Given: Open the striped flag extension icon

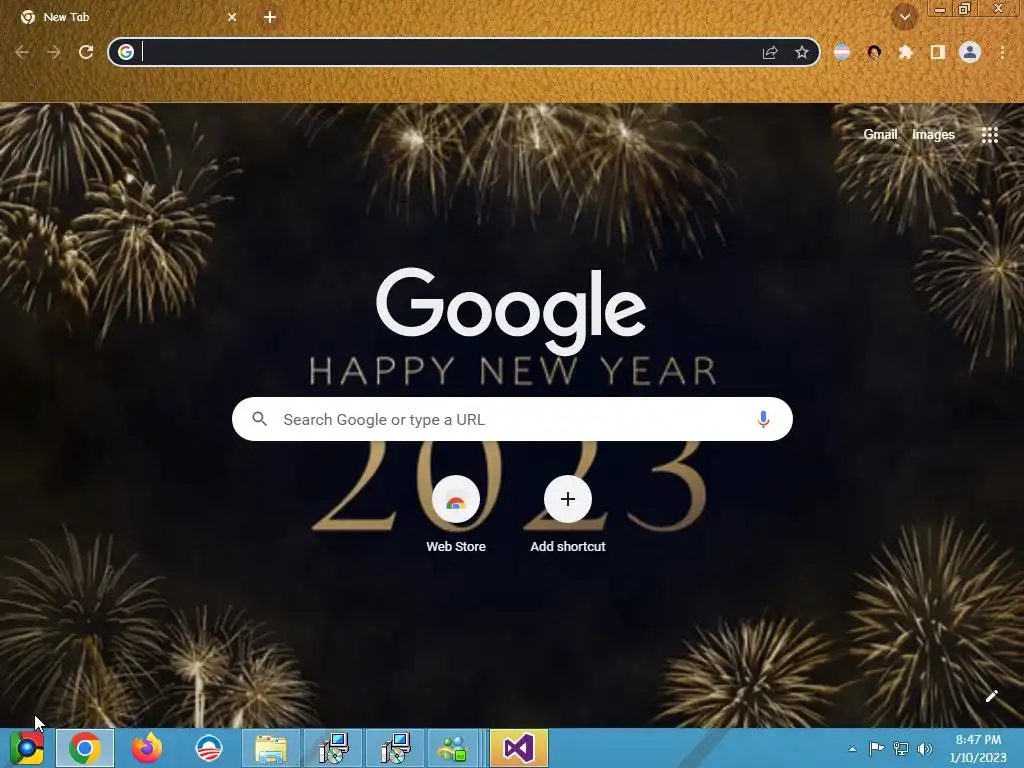Looking at the screenshot, I should (x=842, y=52).
